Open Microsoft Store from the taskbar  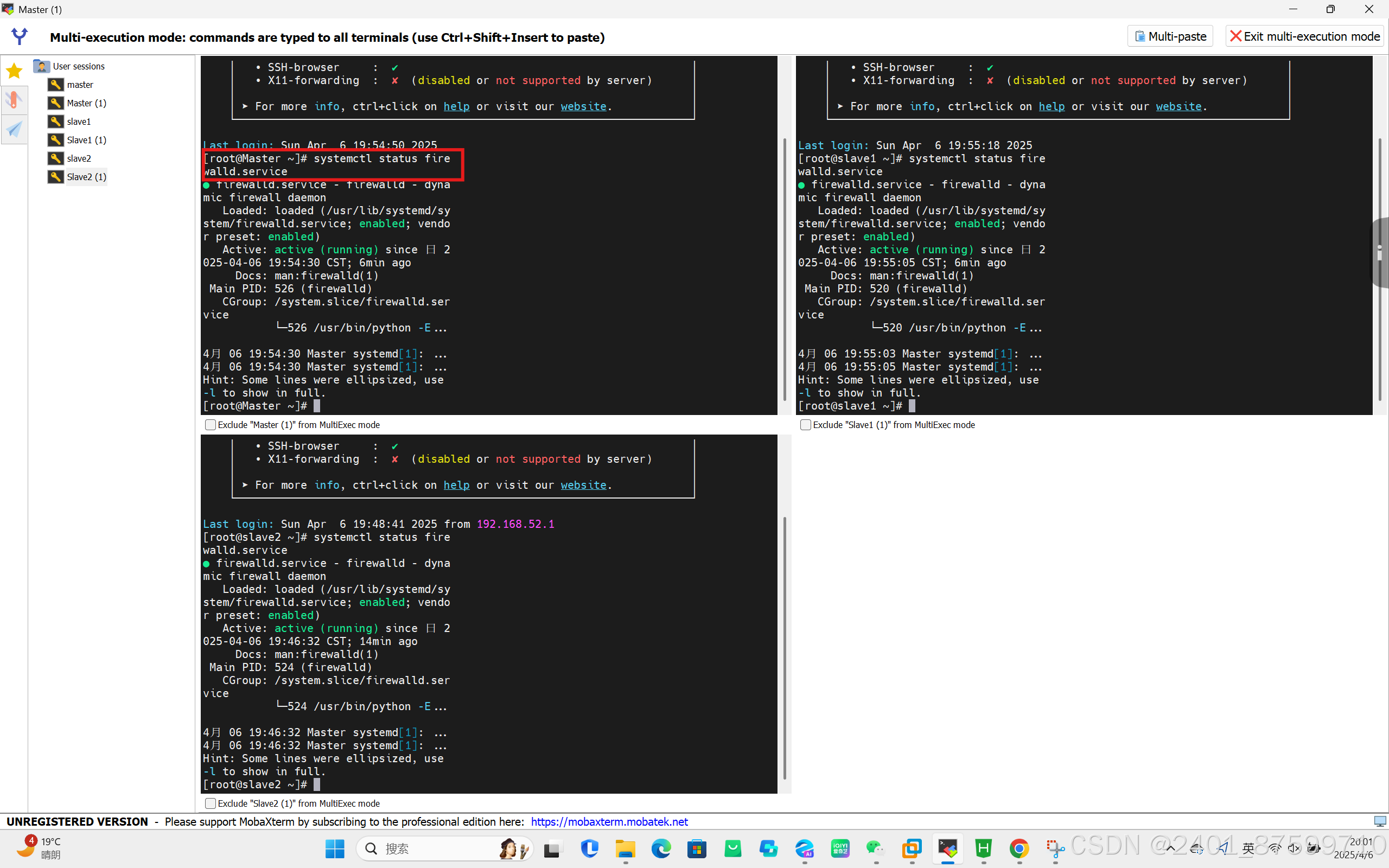[x=697, y=848]
